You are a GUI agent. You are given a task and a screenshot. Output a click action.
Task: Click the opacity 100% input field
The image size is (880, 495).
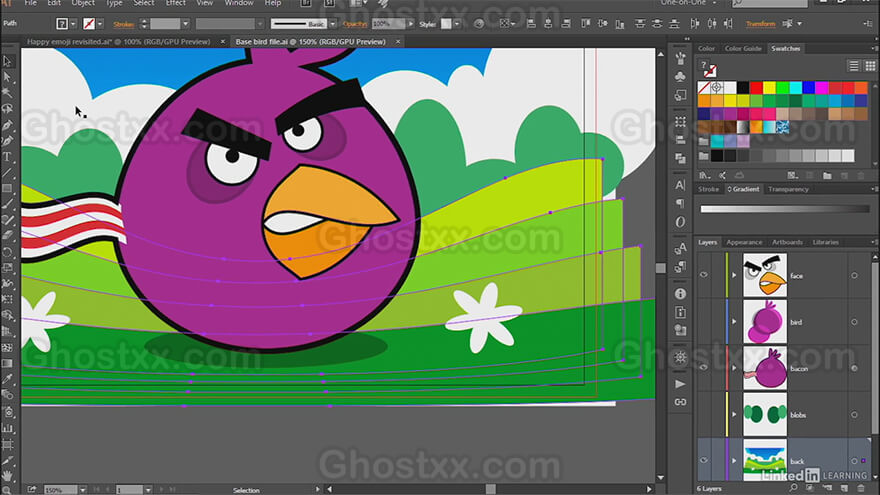[x=388, y=24]
